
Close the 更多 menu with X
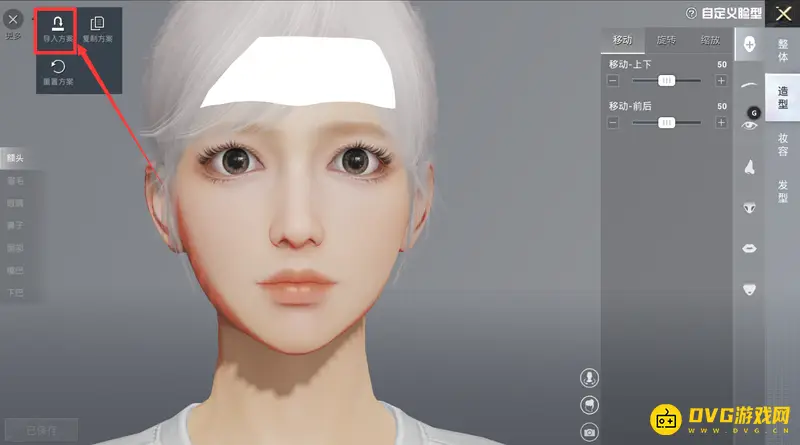coord(13,20)
